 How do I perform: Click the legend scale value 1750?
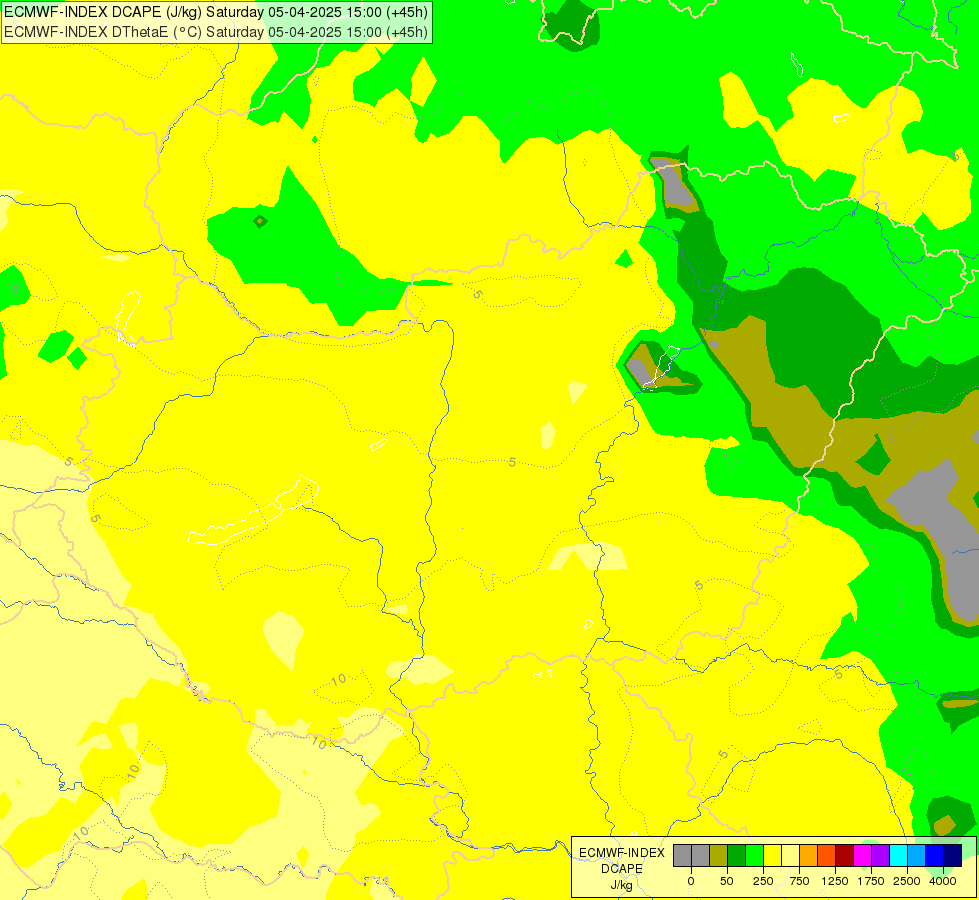[871, 881]
